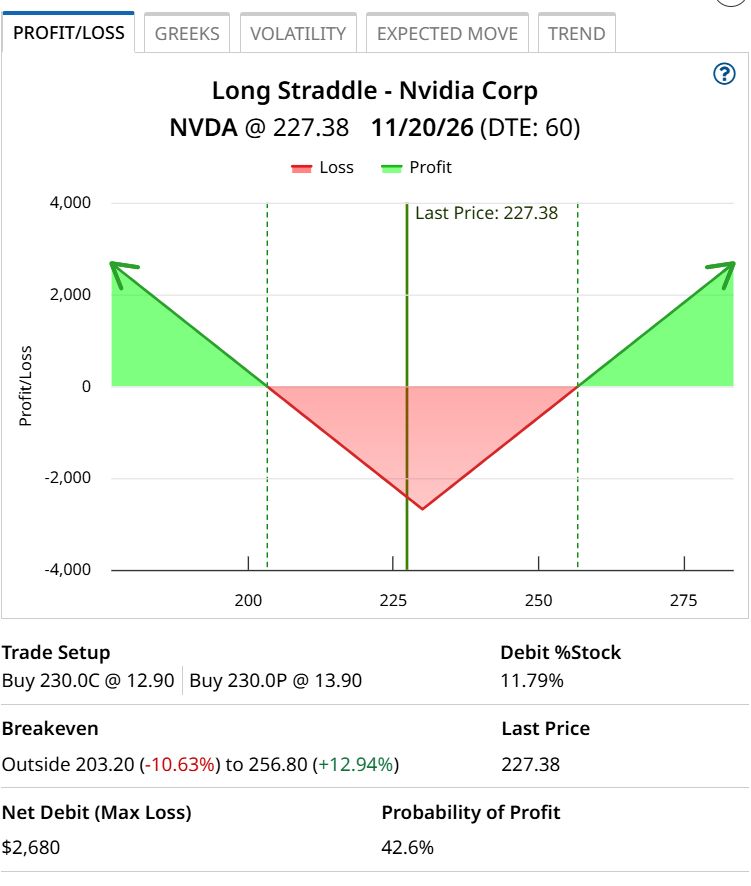This screenshot has width=751, height=886.
Task: Click the Buy 230.0C @ 12.90 leg
Action: coord(88,681)
